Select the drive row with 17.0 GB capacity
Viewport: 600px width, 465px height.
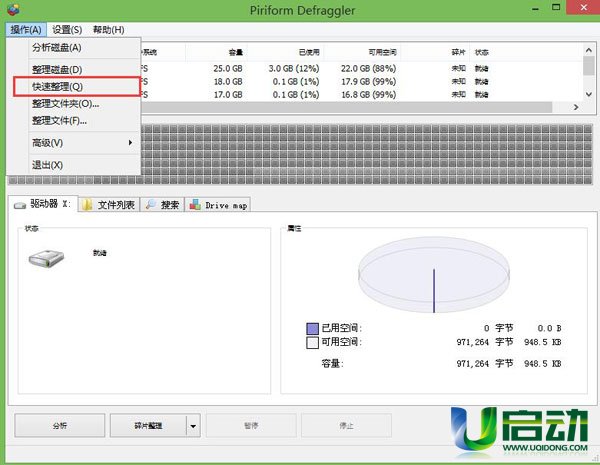(x=362, y=95)
